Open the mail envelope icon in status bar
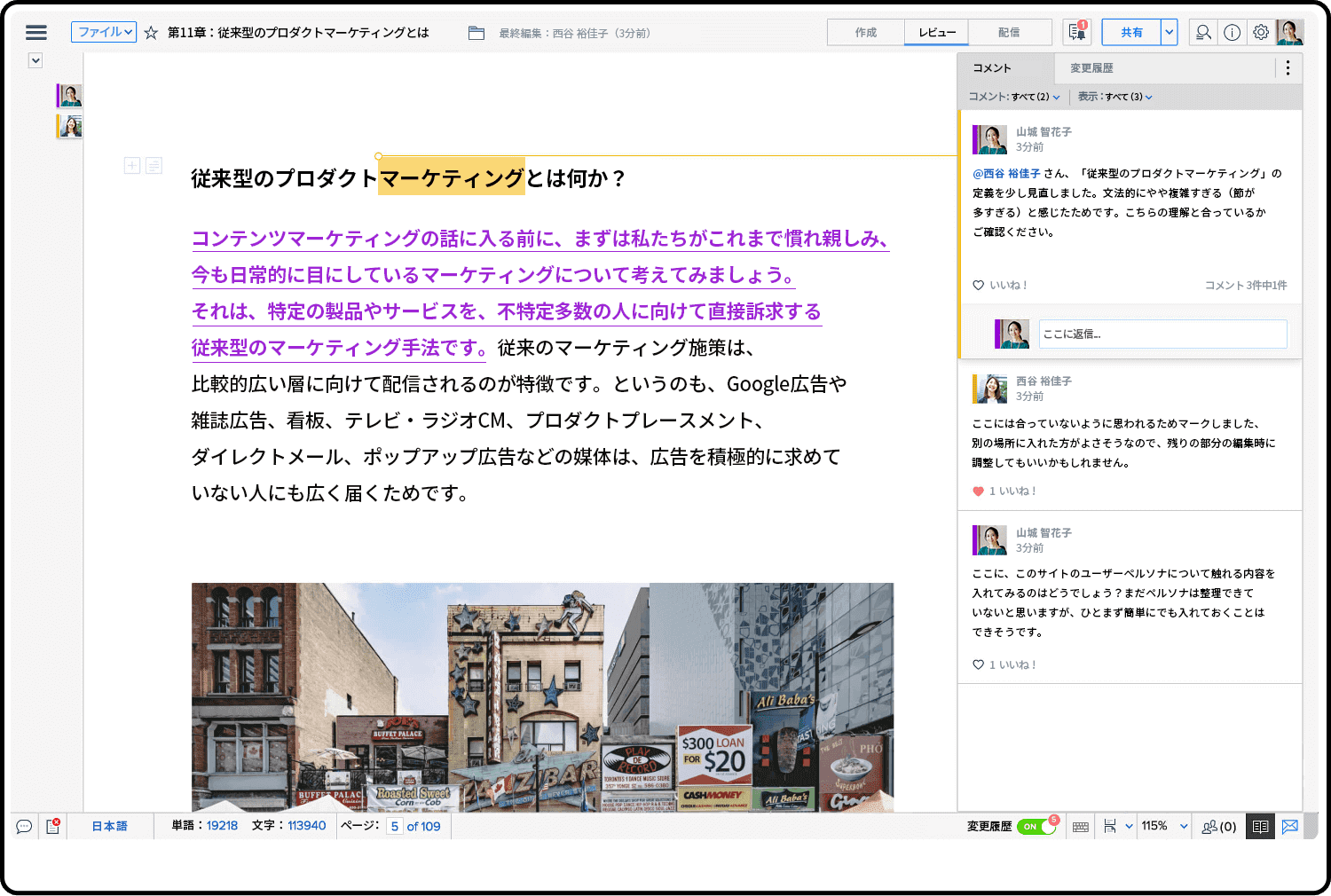Screen dimensions: 1331x896 click(1290, 826)
